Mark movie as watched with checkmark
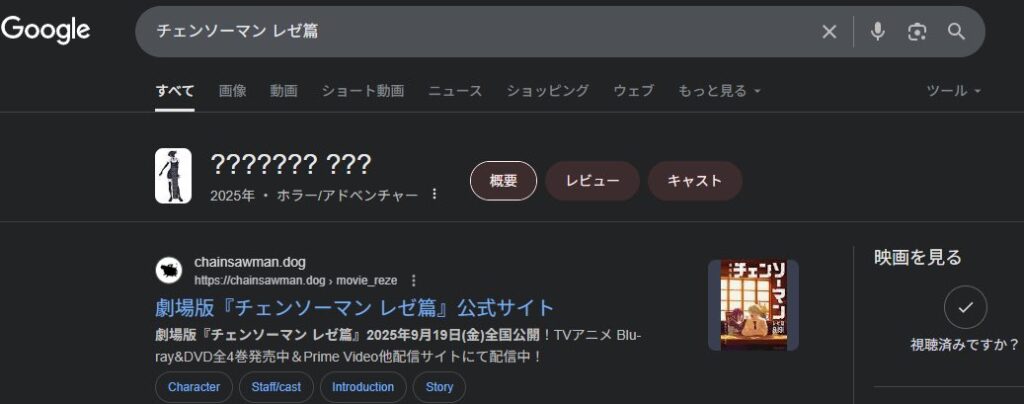The height and width of the screenshot is (404, 1024). [965, 308]
